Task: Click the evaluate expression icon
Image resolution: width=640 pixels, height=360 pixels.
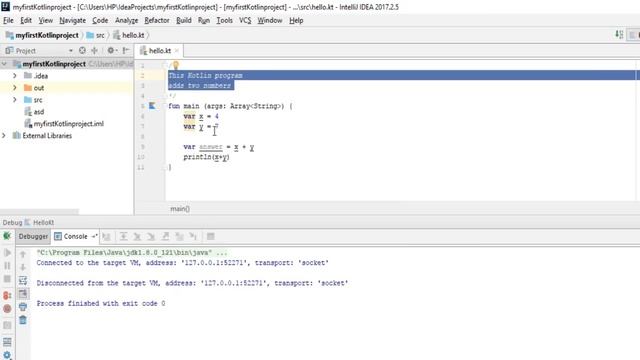Action: (x=211, y=236)
